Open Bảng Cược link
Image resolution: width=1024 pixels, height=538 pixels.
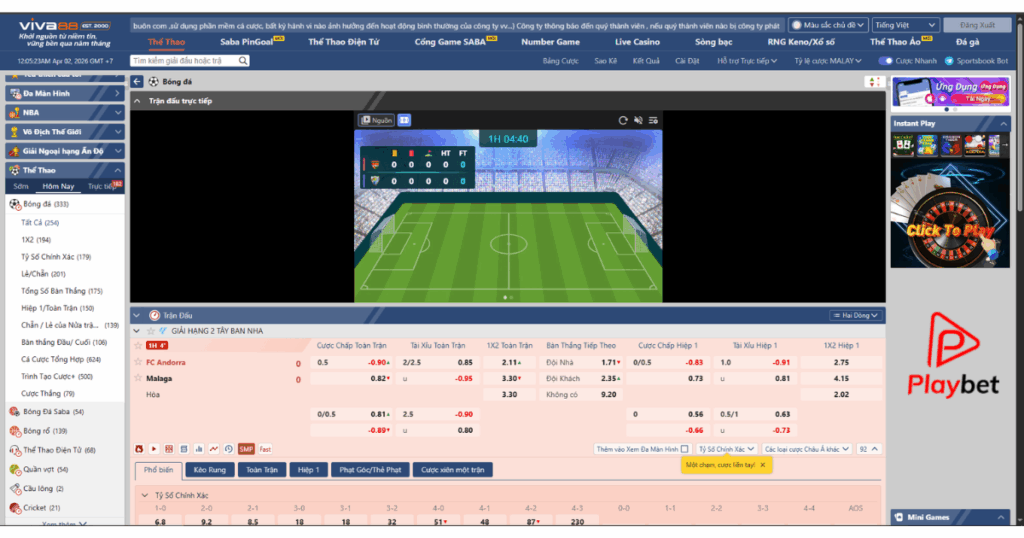560,61
